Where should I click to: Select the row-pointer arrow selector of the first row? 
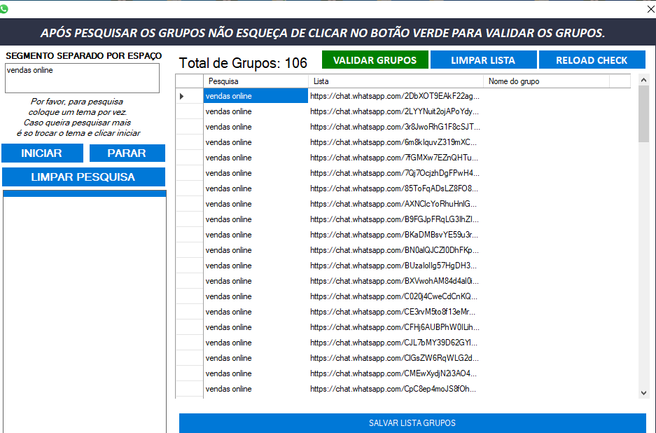(x=190, y=96)
